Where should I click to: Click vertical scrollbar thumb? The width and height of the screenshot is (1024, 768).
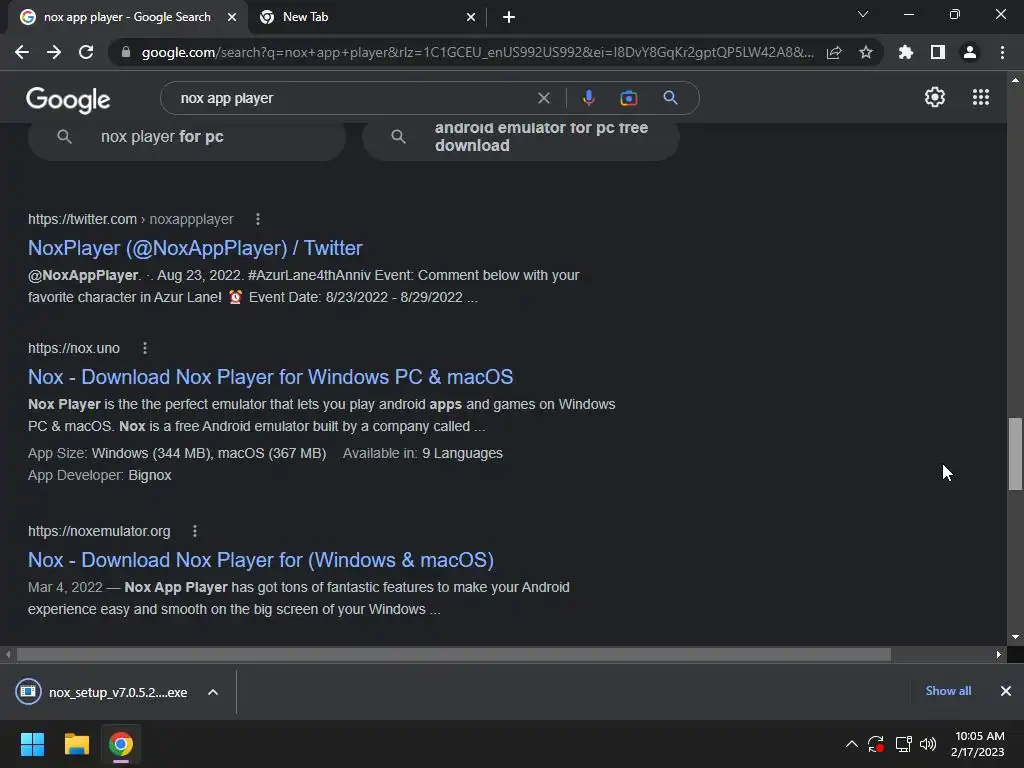click(1015, 454)
